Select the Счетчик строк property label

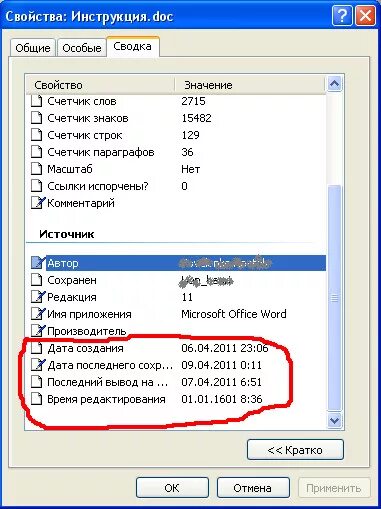[85, 135]
